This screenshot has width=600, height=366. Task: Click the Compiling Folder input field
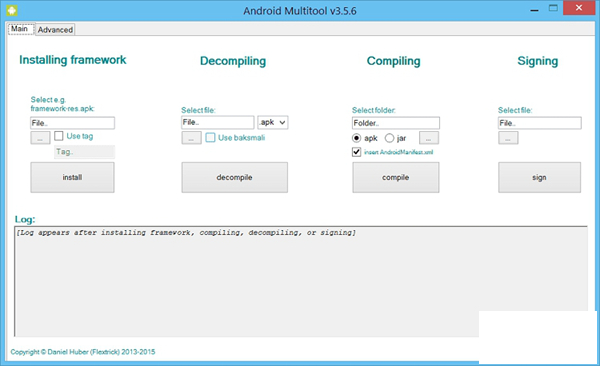pos(396,123)
